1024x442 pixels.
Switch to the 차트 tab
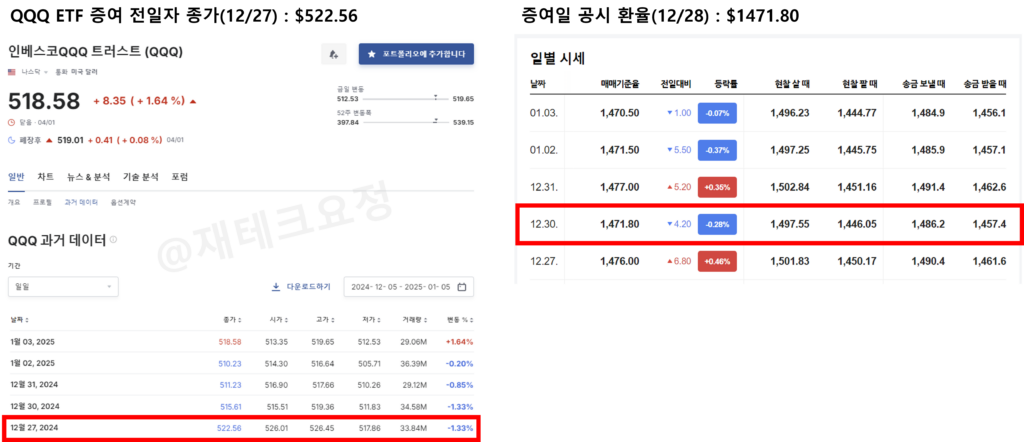(46, 177)
